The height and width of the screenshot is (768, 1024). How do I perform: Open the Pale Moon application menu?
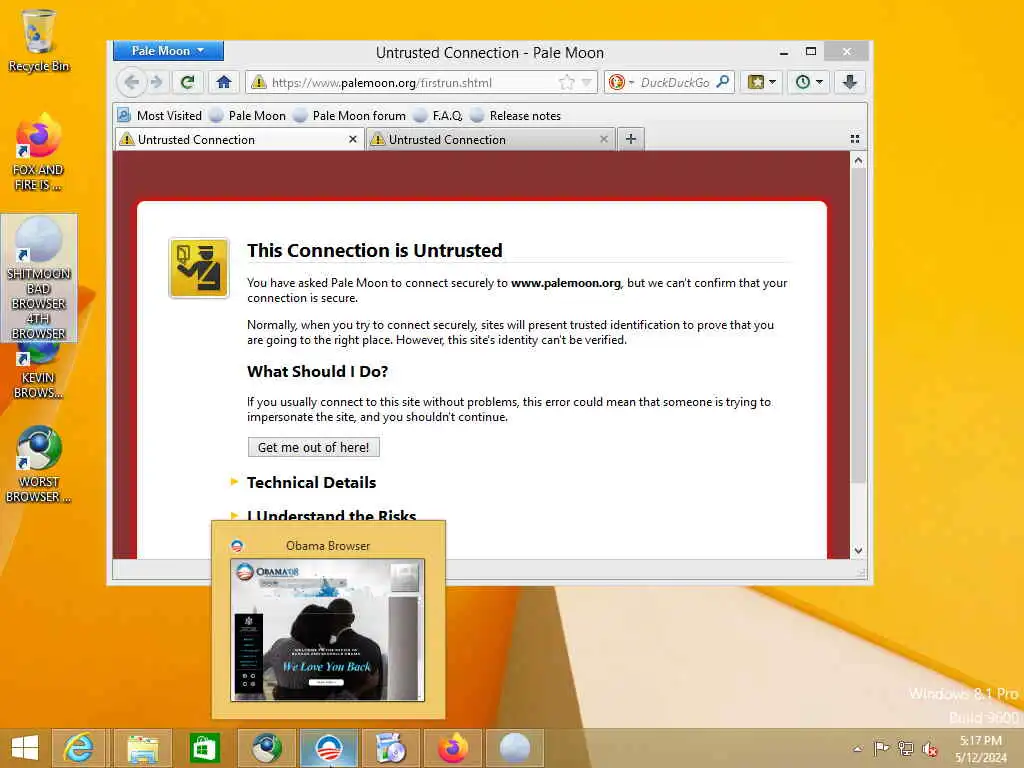click(168, 50)
